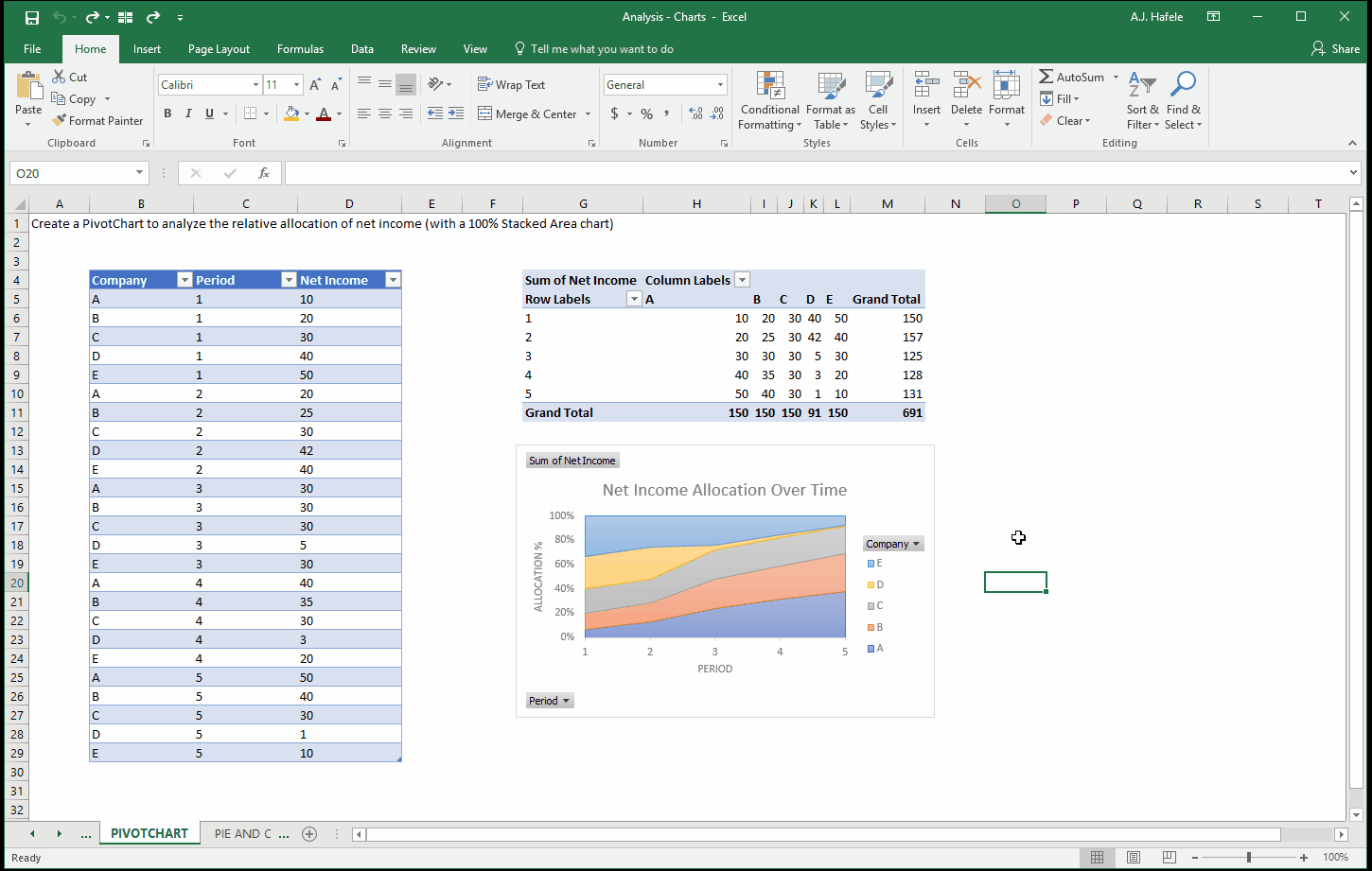This screenshot has height=871, width=1372.
Task: Save the workbook from Quick Access
Action: pyautogui.click(x=31, y=17)
